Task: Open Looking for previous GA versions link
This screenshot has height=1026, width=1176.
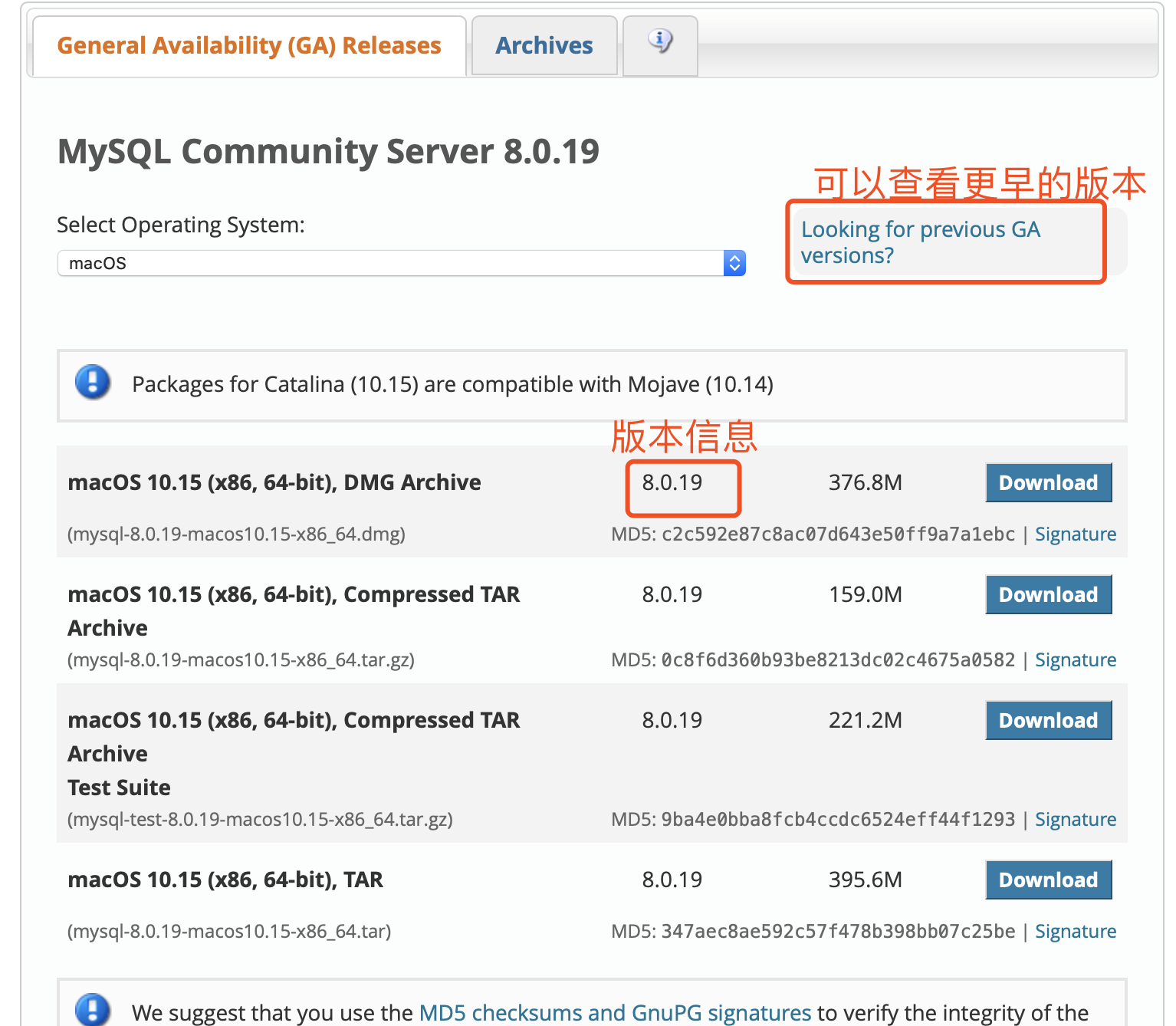Action: point(920,242)
